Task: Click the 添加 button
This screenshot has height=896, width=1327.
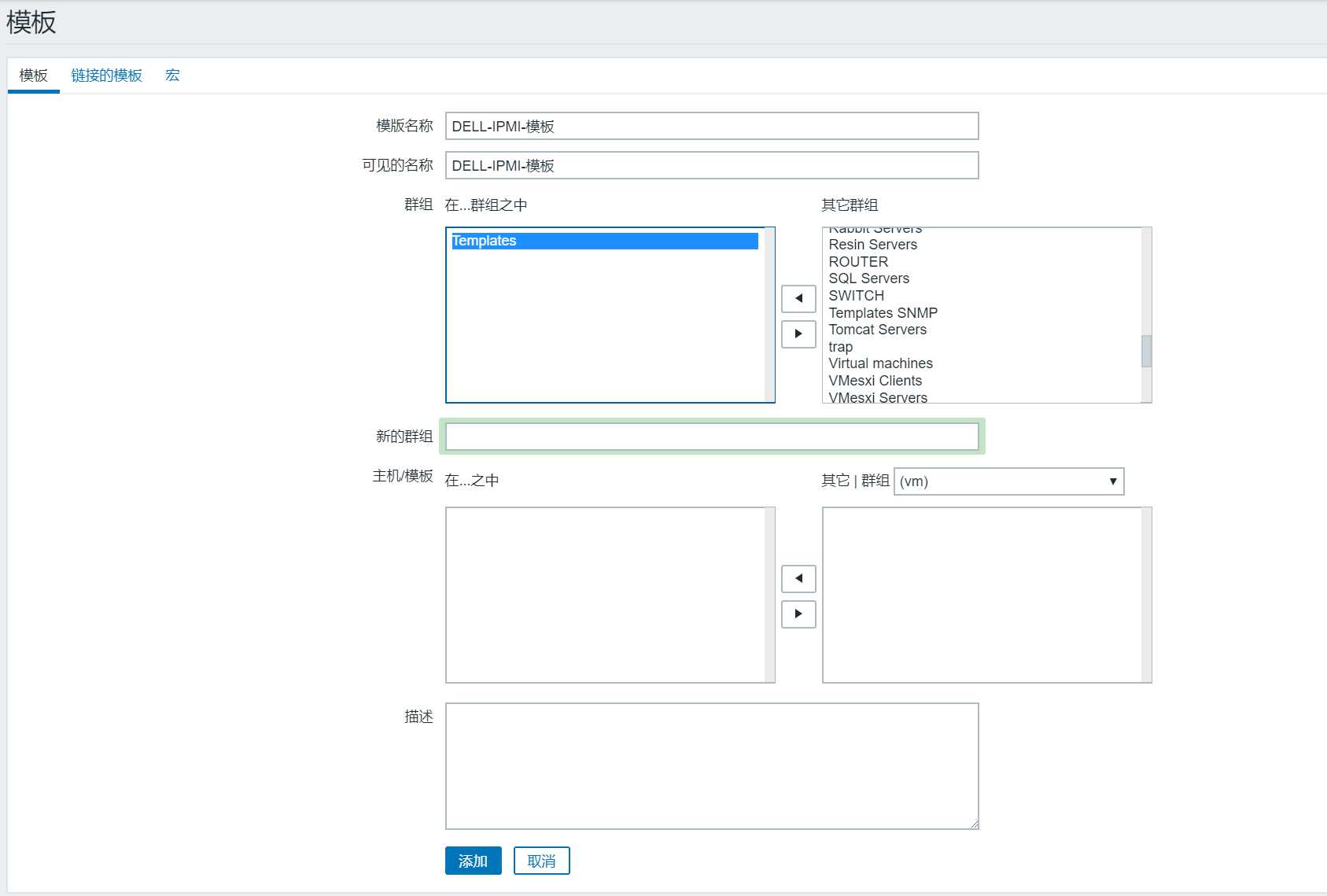Action: click(x=474, y=861)
